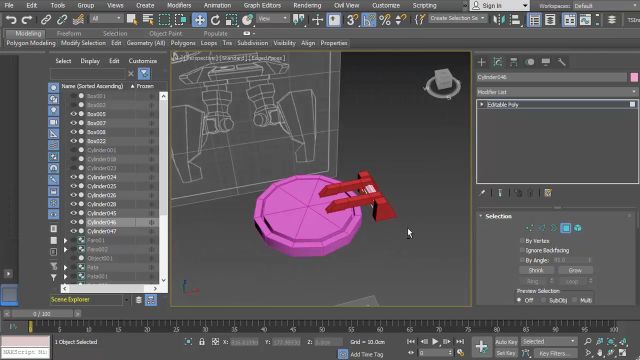The width and height of the screenshot is (640, 360).
Task: Click the Redo arrow icon
Action: click(27, 20)
